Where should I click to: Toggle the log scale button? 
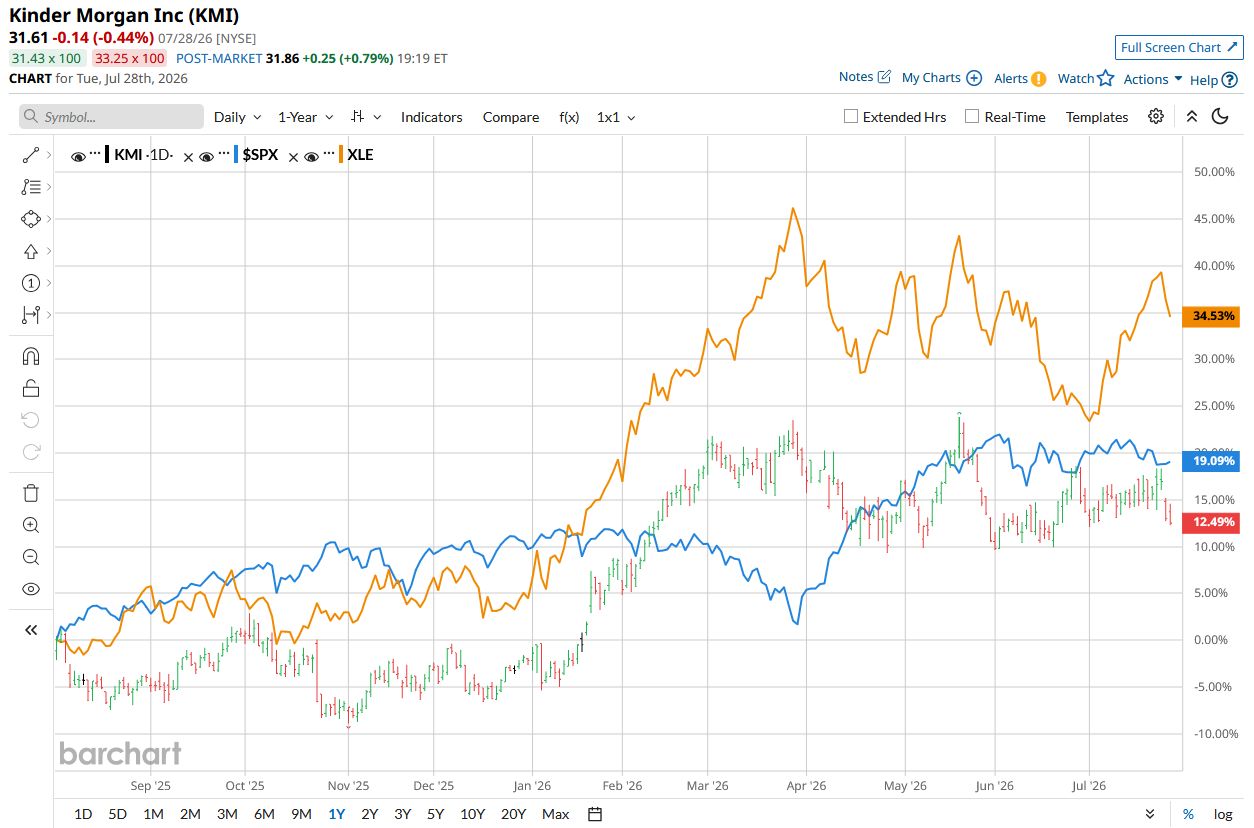1222,814
